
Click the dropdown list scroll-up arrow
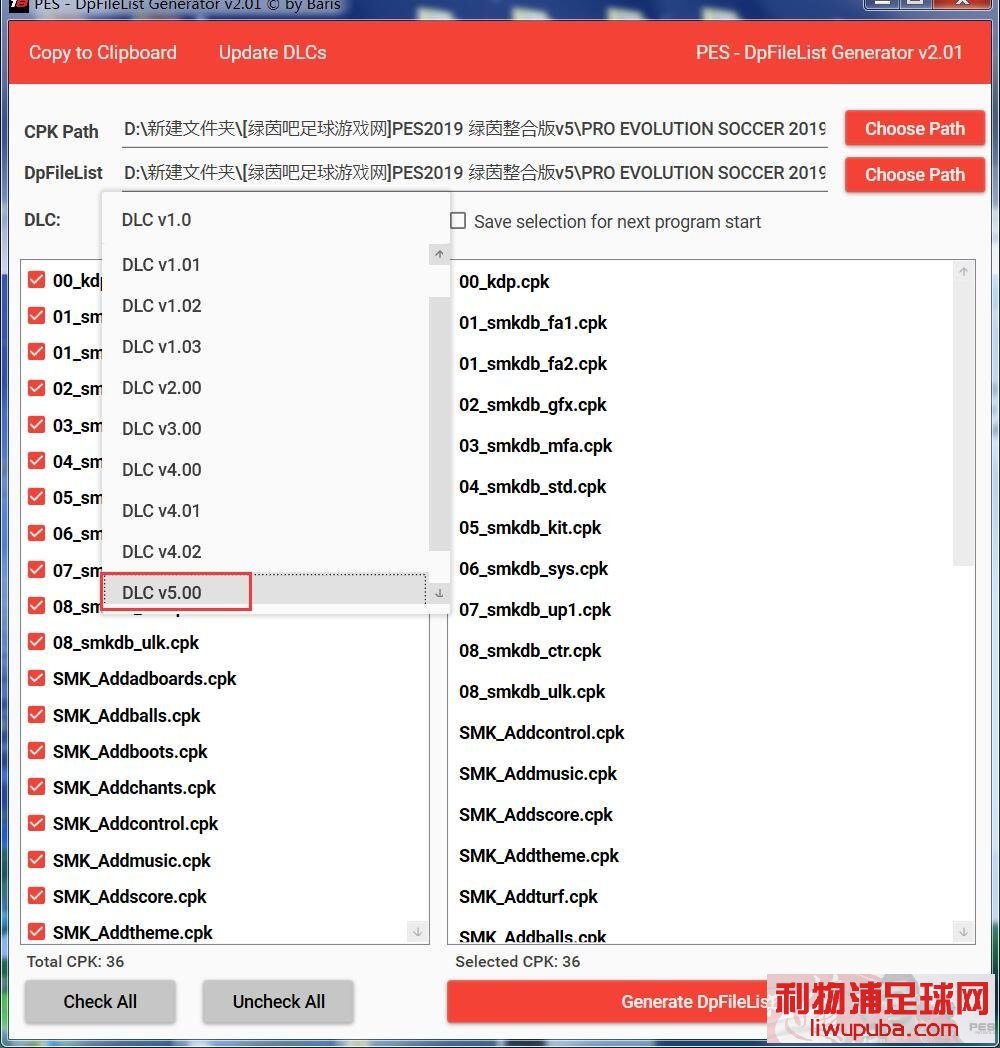coord(439,254)
